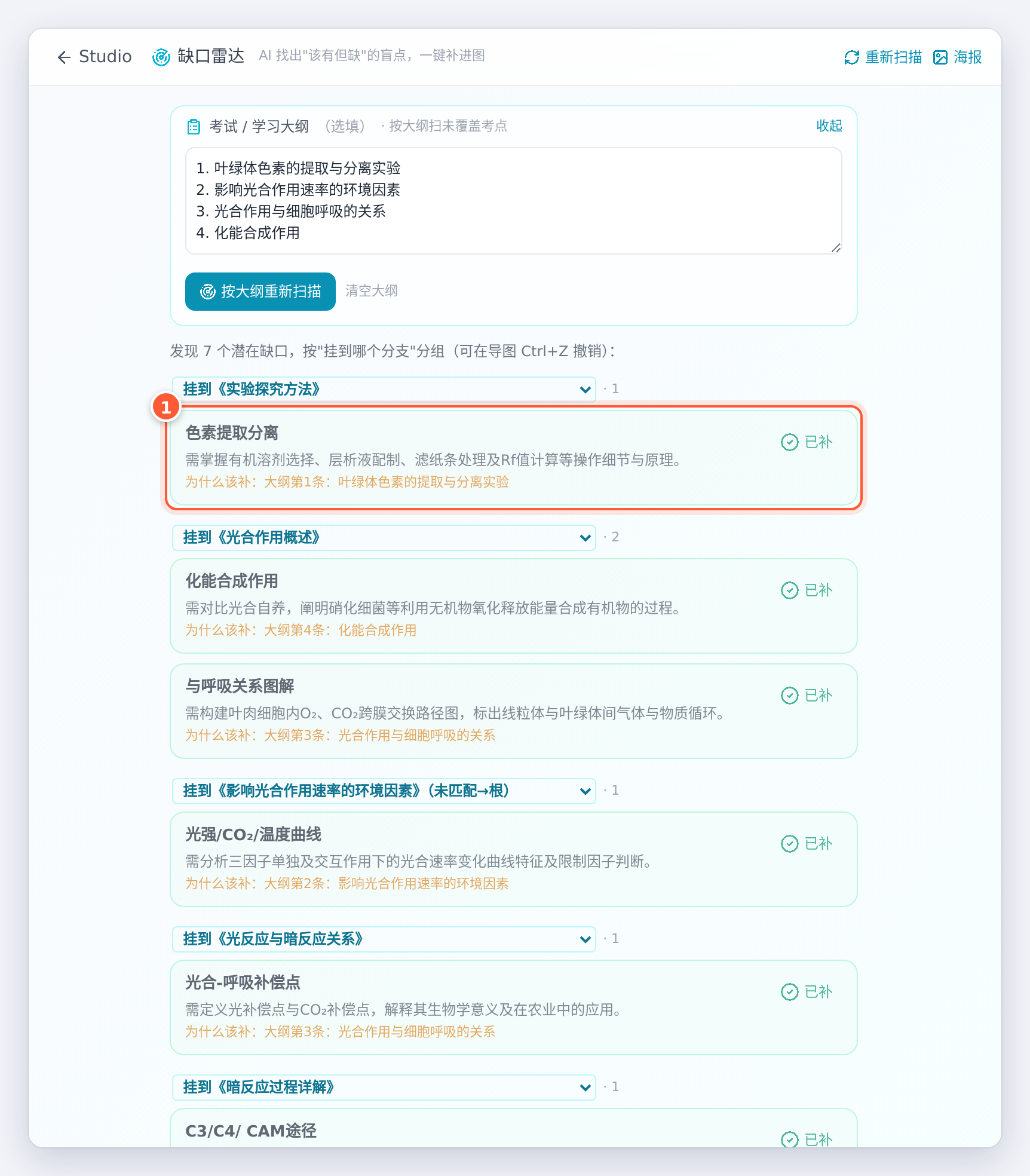Click the check icon on 化能合成作用 card

click(790, 590)
